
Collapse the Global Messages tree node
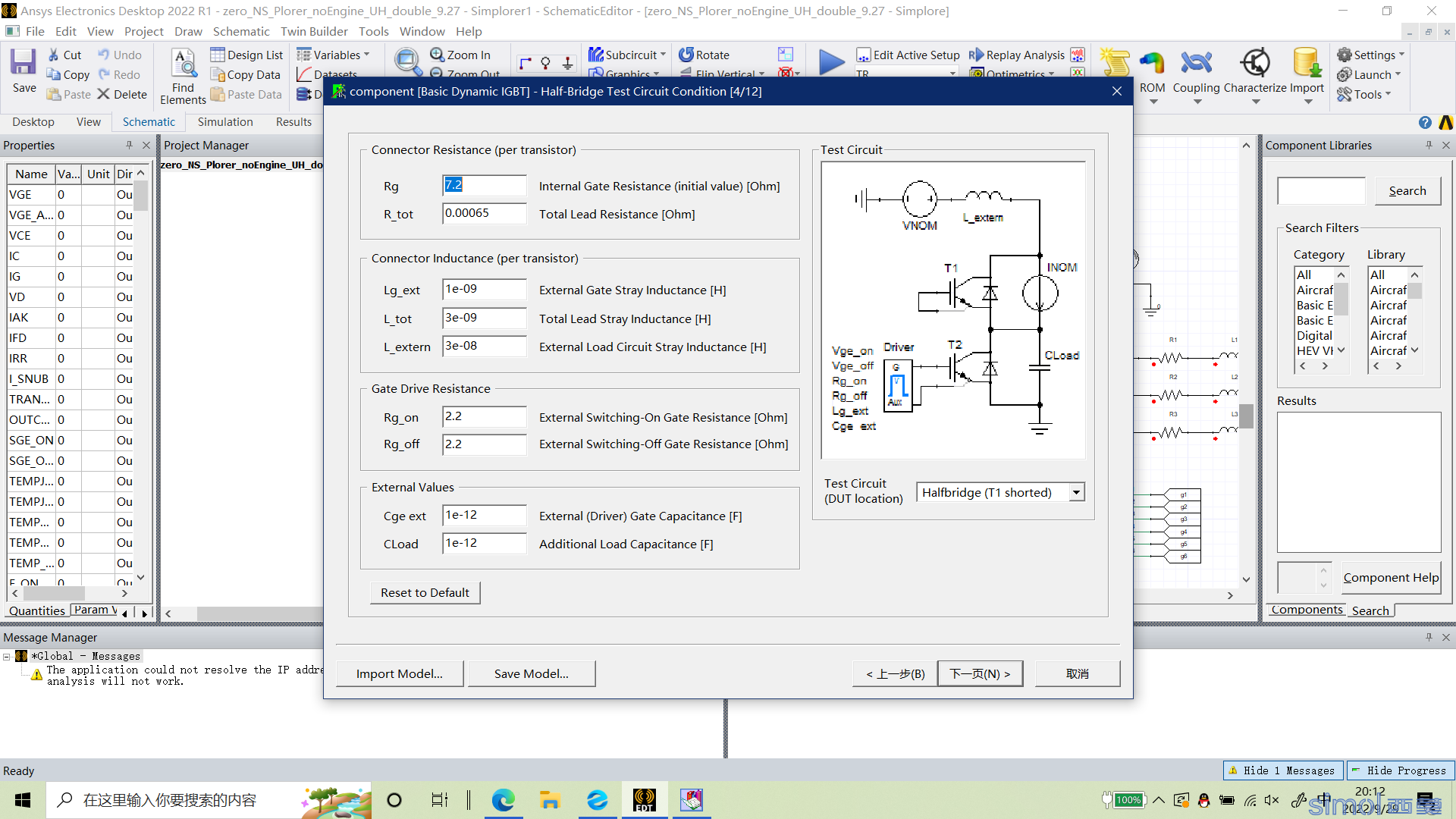[x=7, y=656]
